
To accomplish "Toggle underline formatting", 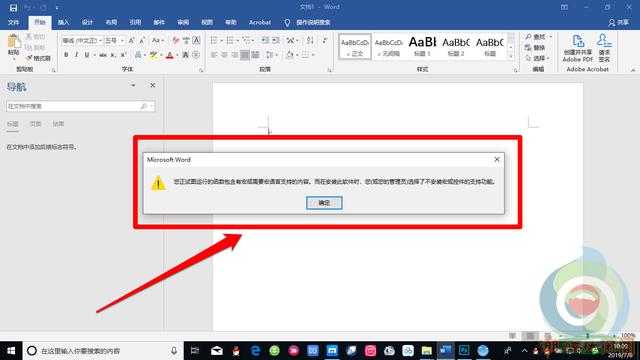I will click(x=87, y=55).
